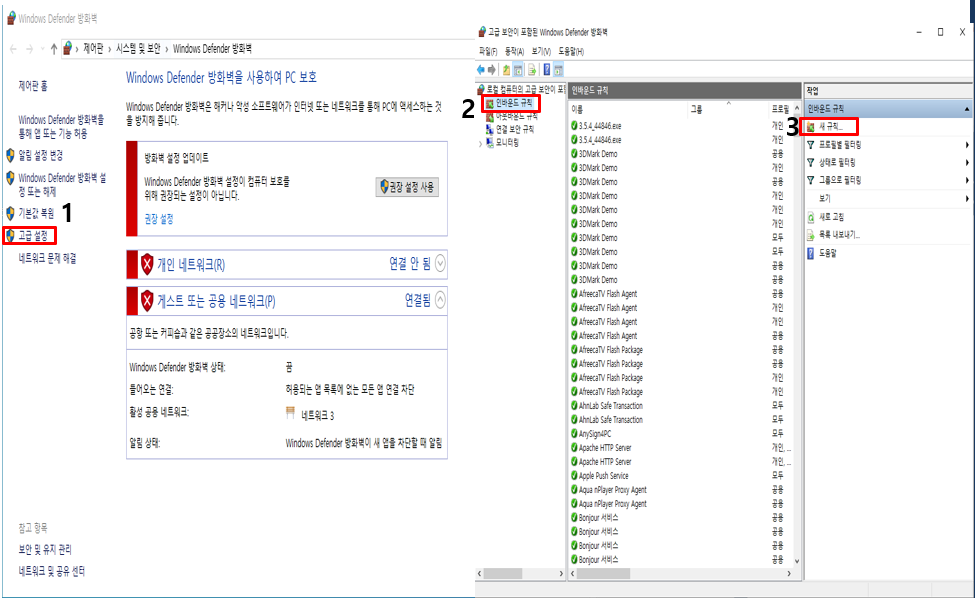Click 새 규칙... in the actions pane
Image resolution: width=975 pixels, height=598 pixels.
(831, 127)
